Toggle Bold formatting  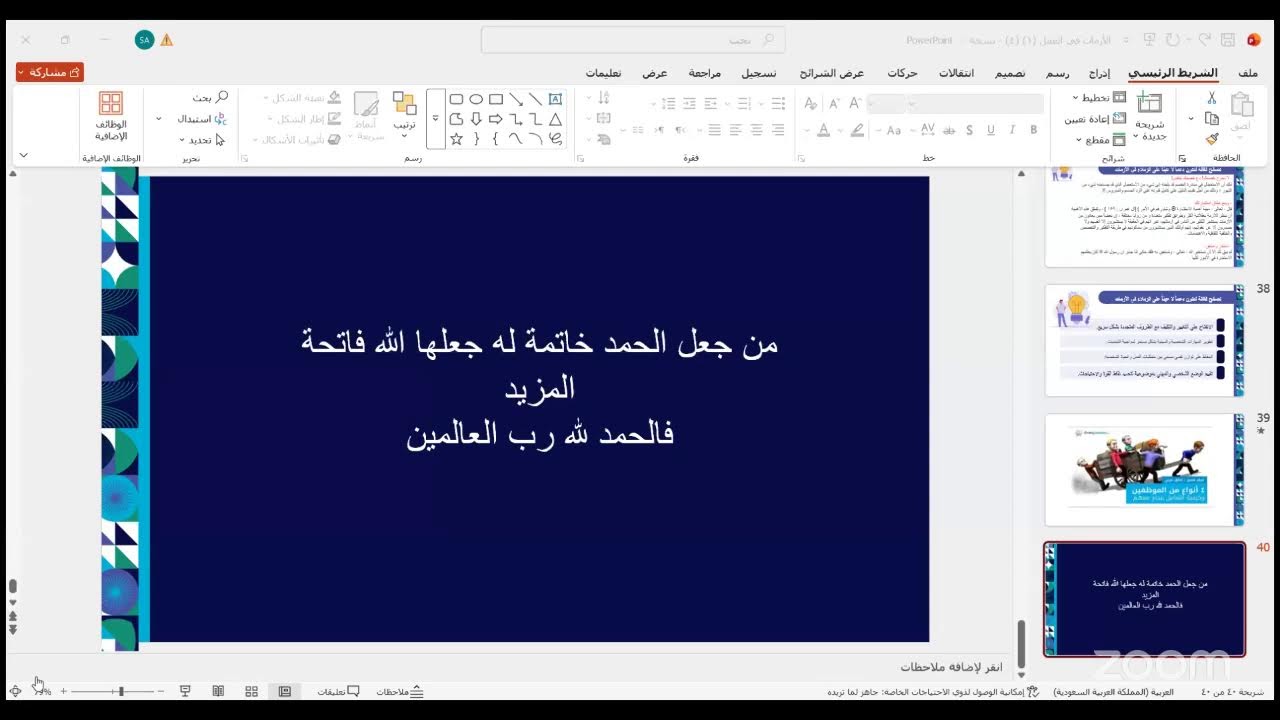tap(1034, 130)
